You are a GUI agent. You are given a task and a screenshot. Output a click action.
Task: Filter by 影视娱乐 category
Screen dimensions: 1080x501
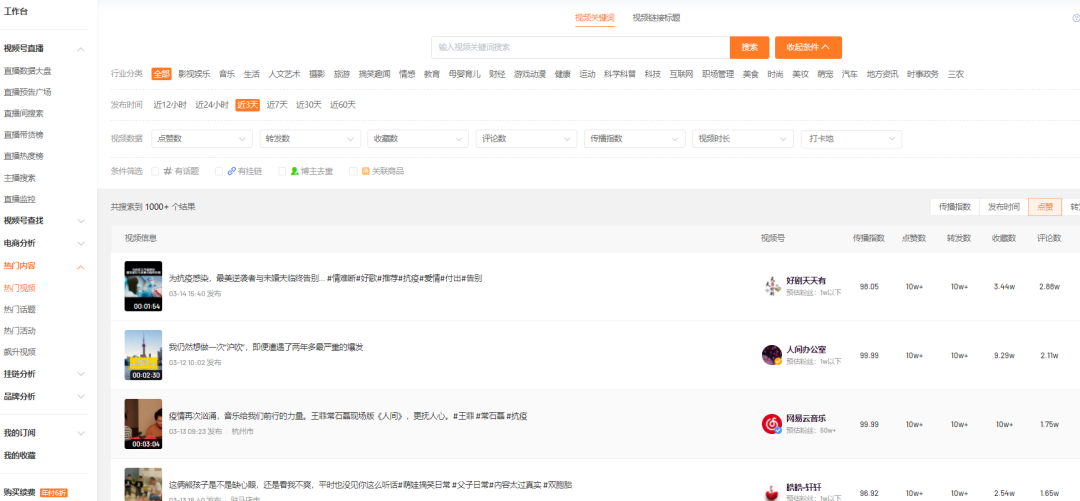[x=194, y=74]
